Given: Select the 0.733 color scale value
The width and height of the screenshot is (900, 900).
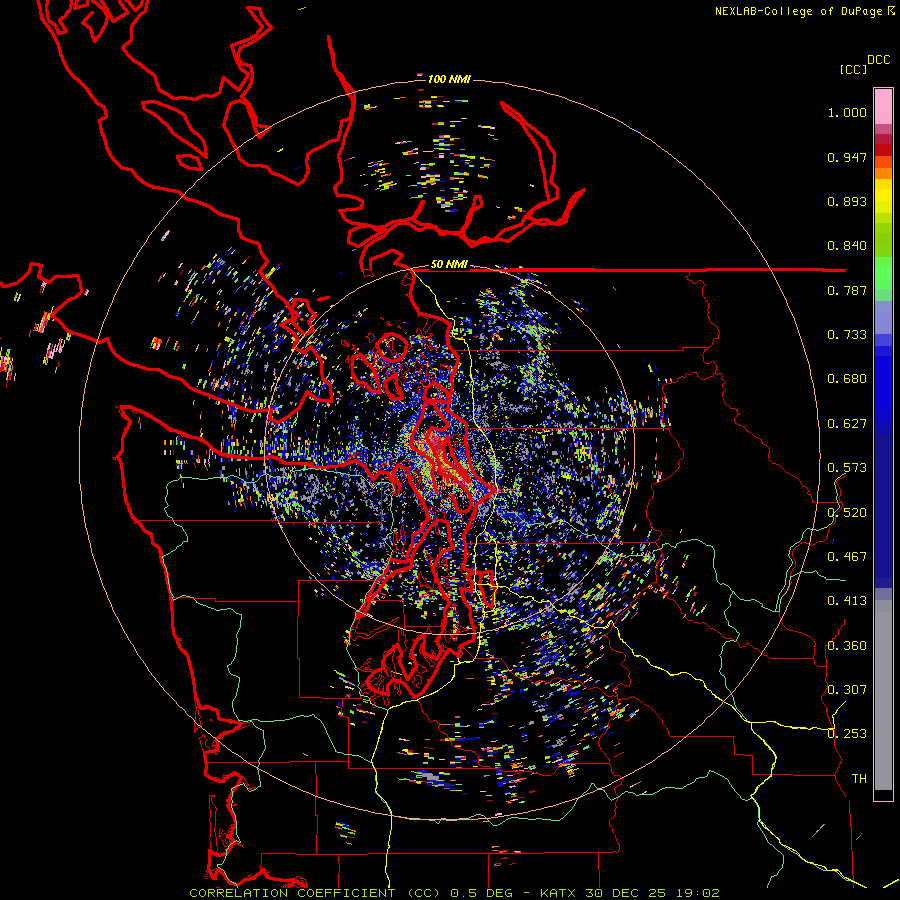Looking at the screenshot, I should click(847, 335).
